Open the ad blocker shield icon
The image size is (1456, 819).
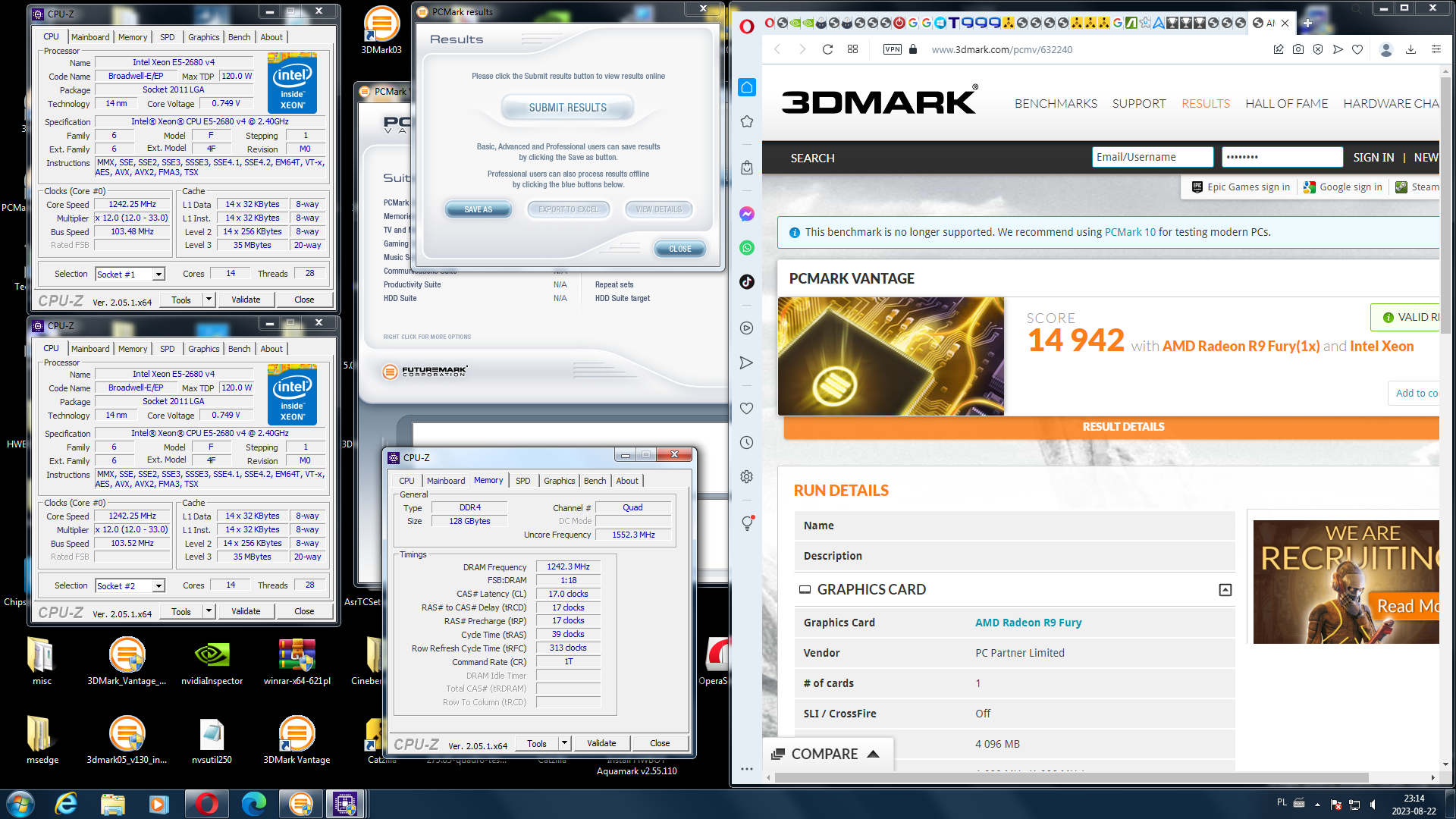click(1318, 49)
